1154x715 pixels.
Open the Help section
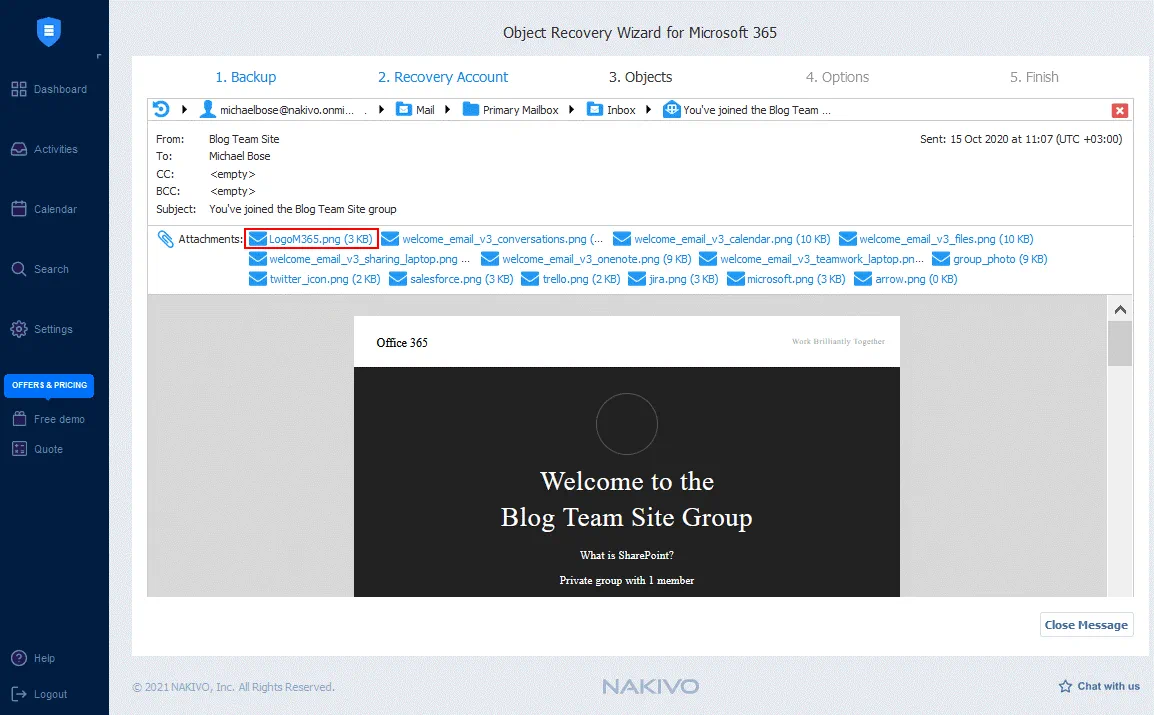coord(32,659)
